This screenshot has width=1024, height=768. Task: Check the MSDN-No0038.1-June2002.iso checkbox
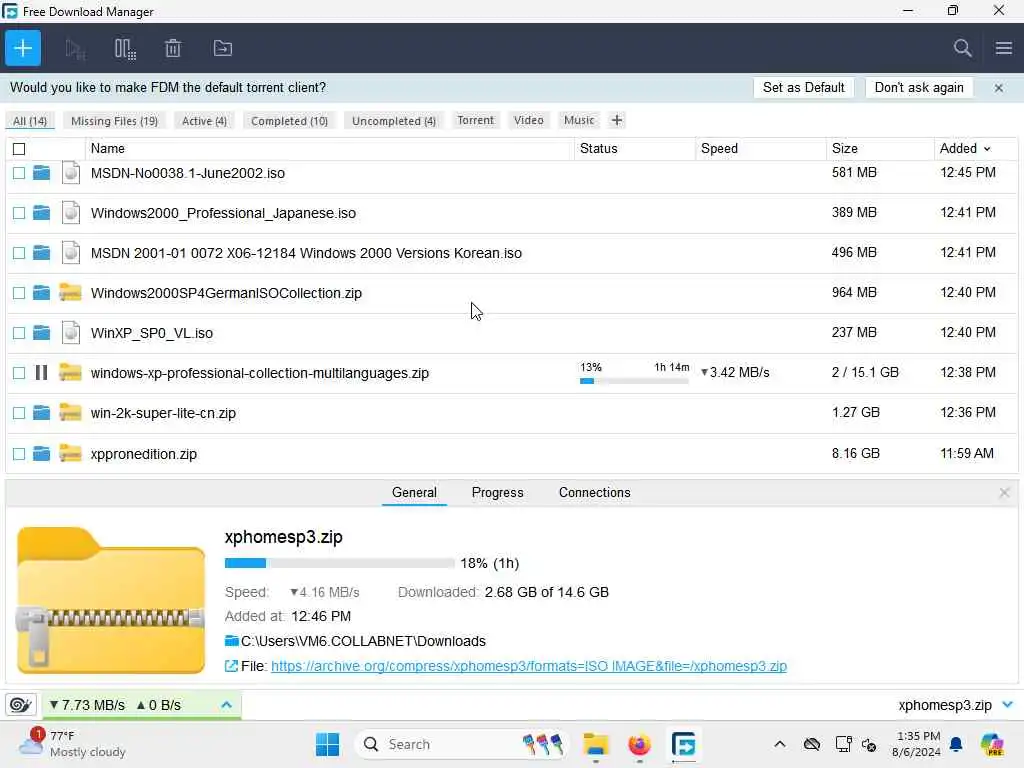19,173
